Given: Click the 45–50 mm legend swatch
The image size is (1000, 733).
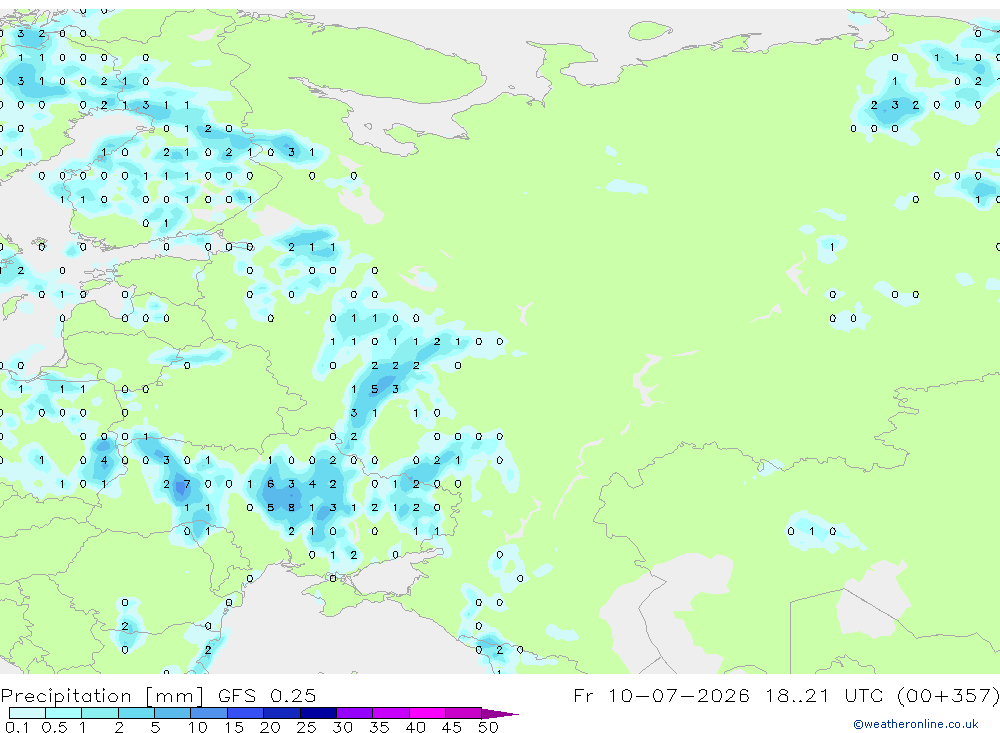Looking at the screenshot, I should pyautogui.click(x=464, y=713).
